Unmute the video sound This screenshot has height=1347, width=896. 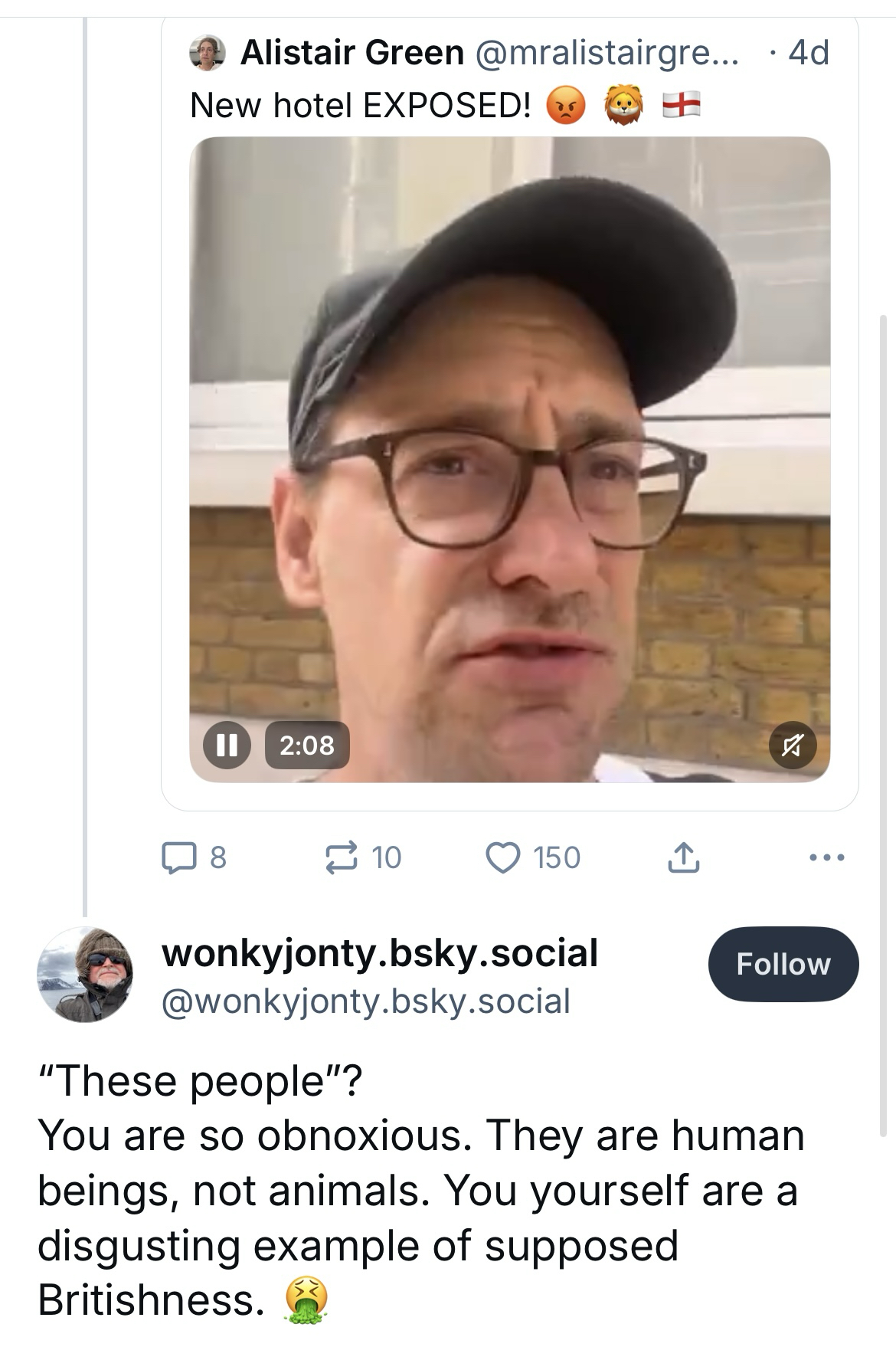793,745
